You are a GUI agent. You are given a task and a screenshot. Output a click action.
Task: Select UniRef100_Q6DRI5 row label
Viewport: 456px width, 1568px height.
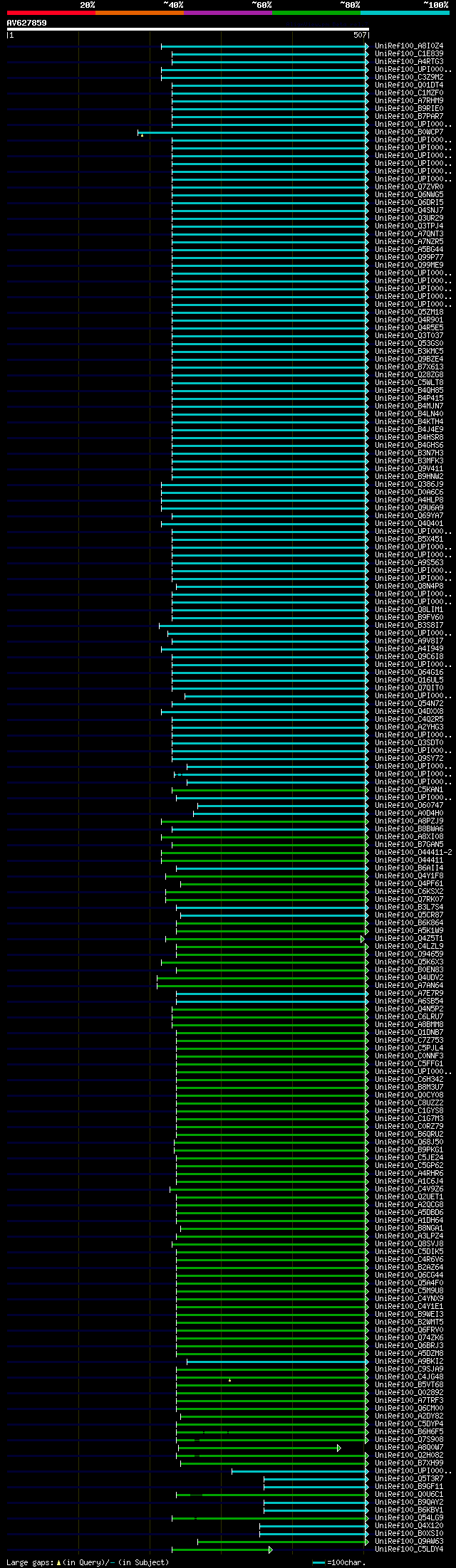pos(409,202)
